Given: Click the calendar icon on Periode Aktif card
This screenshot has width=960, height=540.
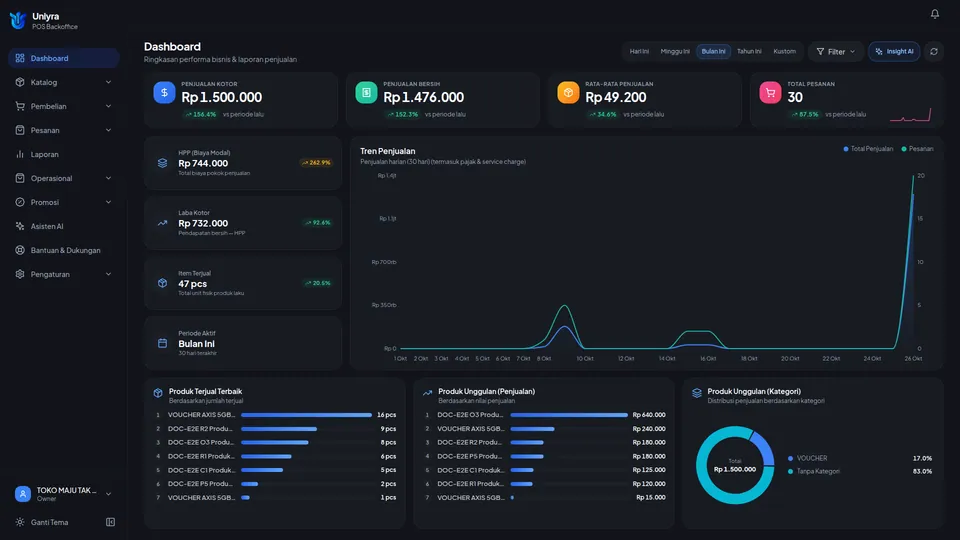Looking at the screenshot, I should (162, 343).
